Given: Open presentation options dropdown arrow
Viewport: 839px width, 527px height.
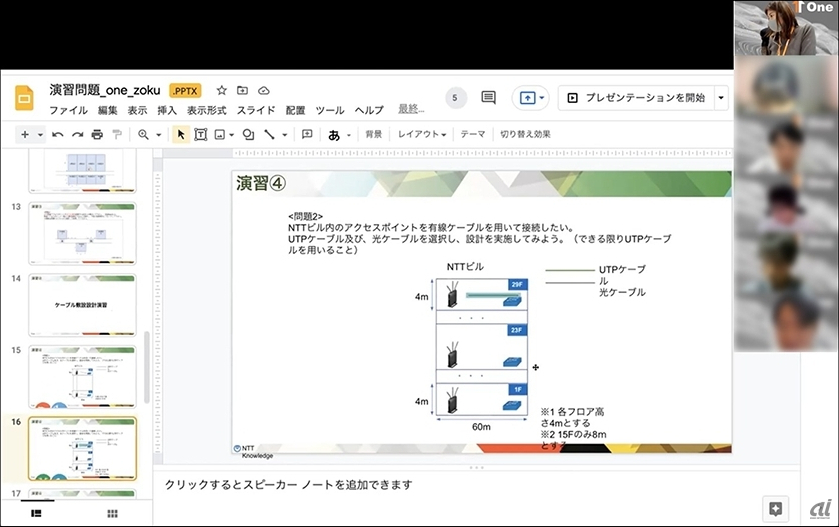Looking at the screenshot, I should tap(721, 98).
